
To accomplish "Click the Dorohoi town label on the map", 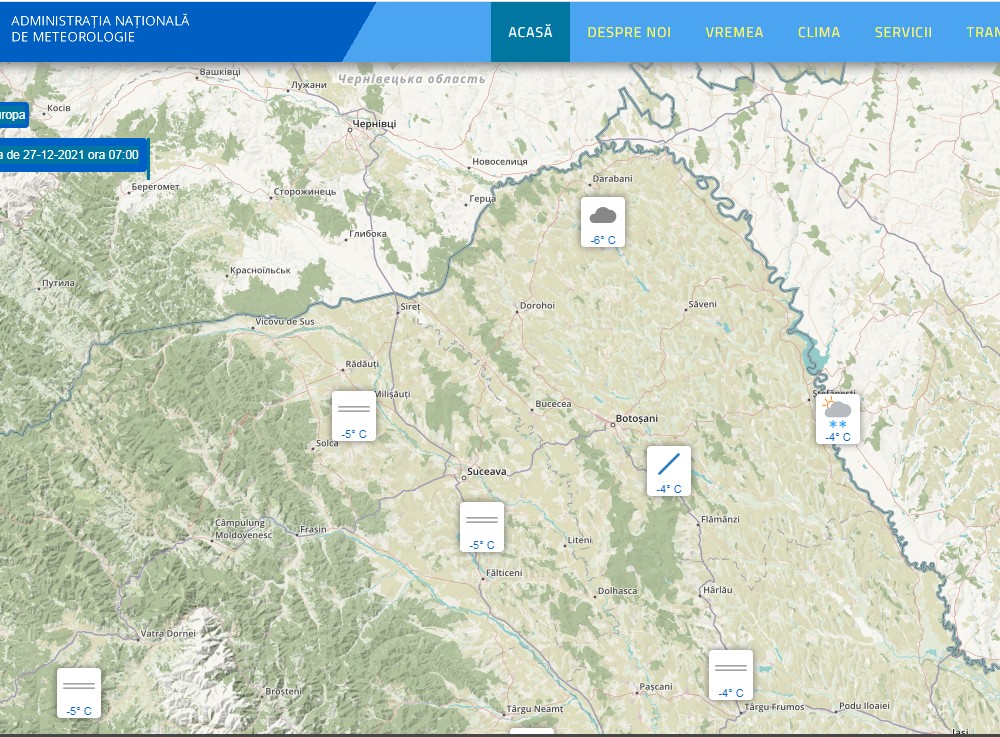I will click(537, 306).
